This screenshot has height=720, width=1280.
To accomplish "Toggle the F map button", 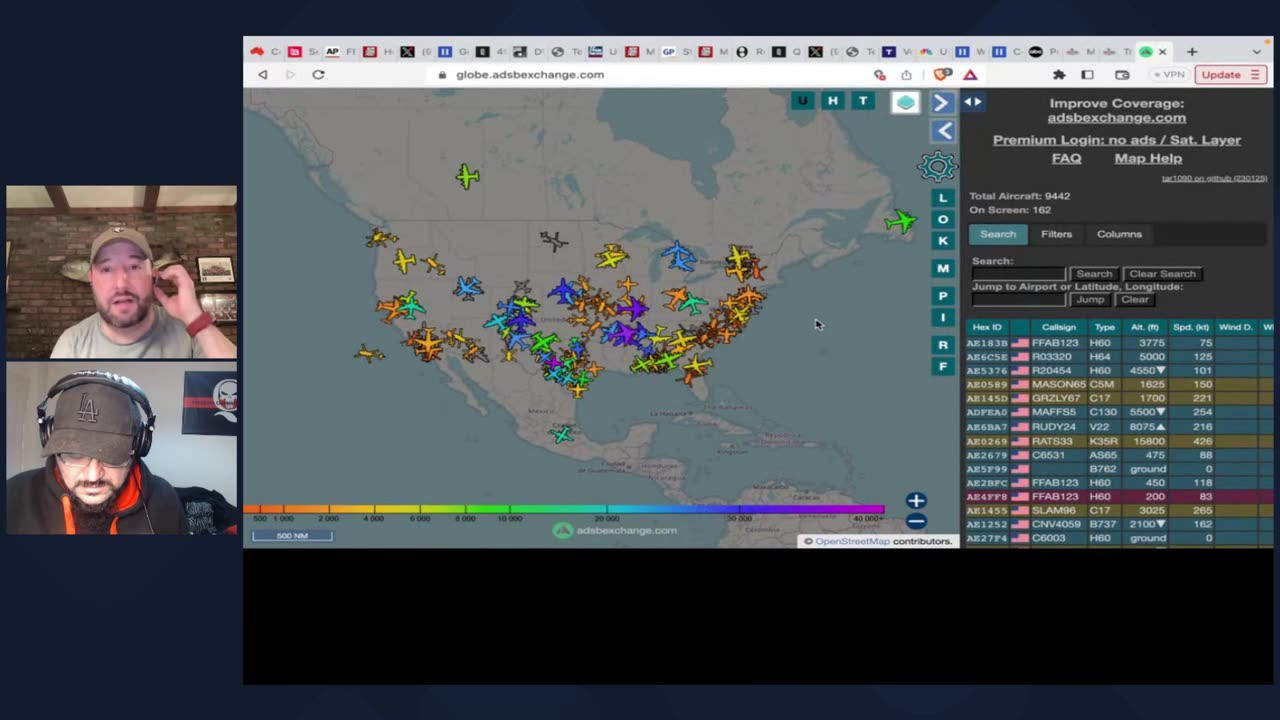I will [942, 367].
